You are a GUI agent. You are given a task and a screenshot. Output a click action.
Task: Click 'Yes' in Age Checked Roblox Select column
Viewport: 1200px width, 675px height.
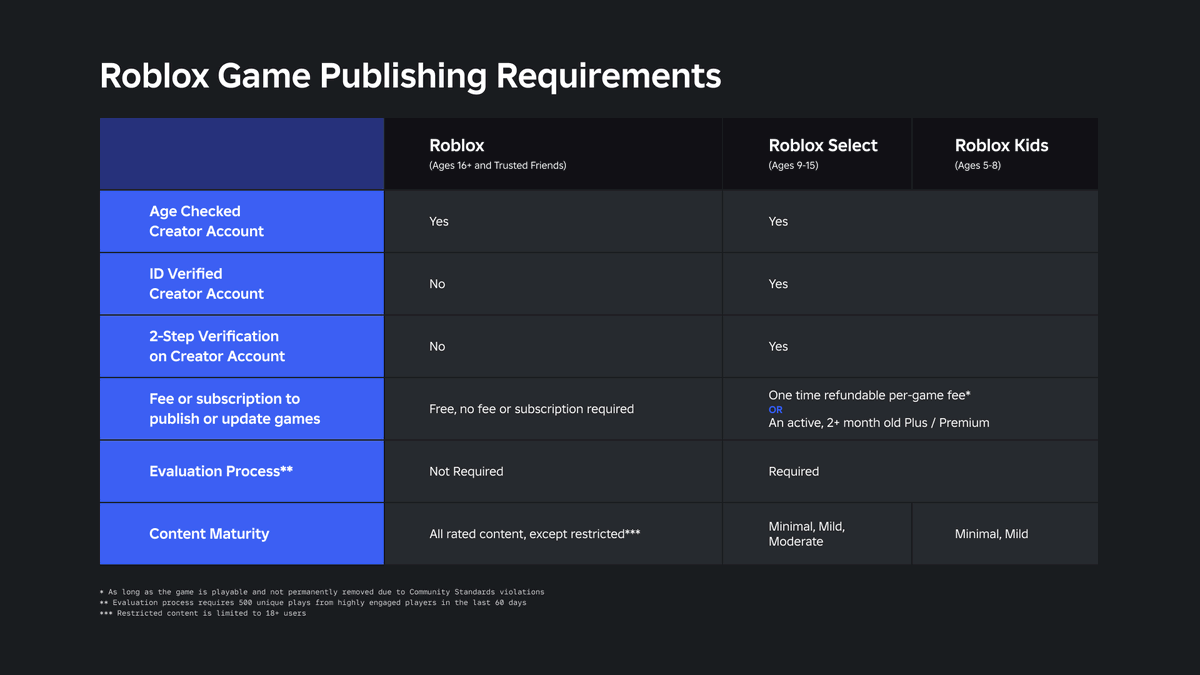pyautogui.click(x=778, y=221)
